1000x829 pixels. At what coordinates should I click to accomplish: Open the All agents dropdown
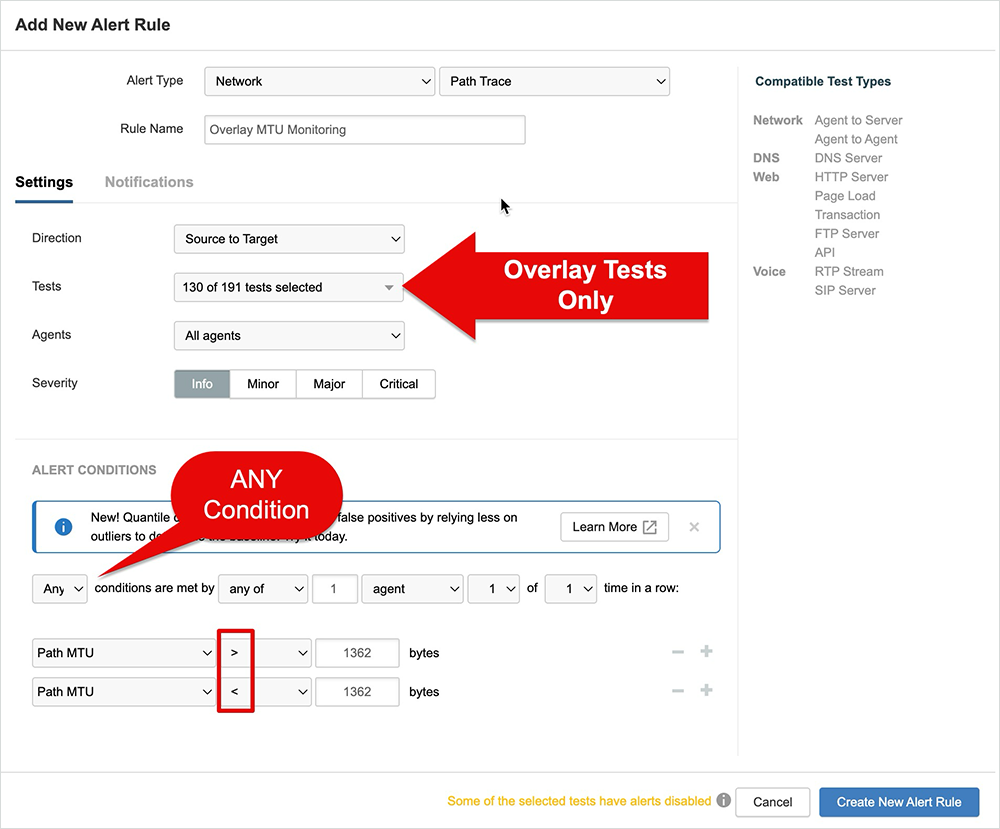coord(288,336)
